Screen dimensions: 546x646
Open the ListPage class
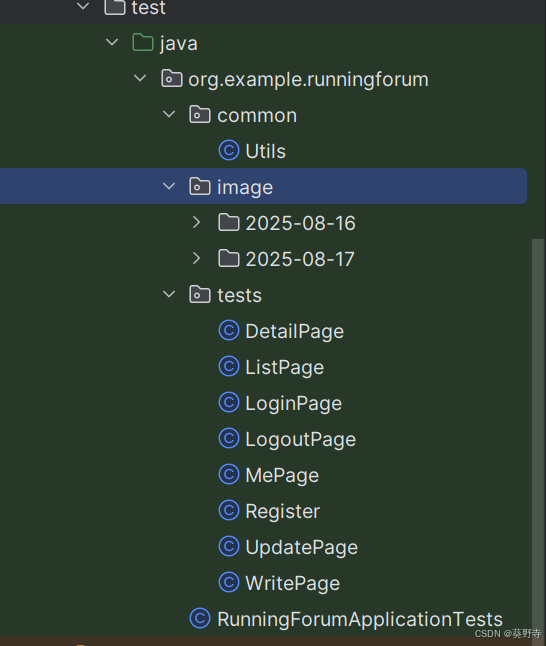(x=285, y=367)
